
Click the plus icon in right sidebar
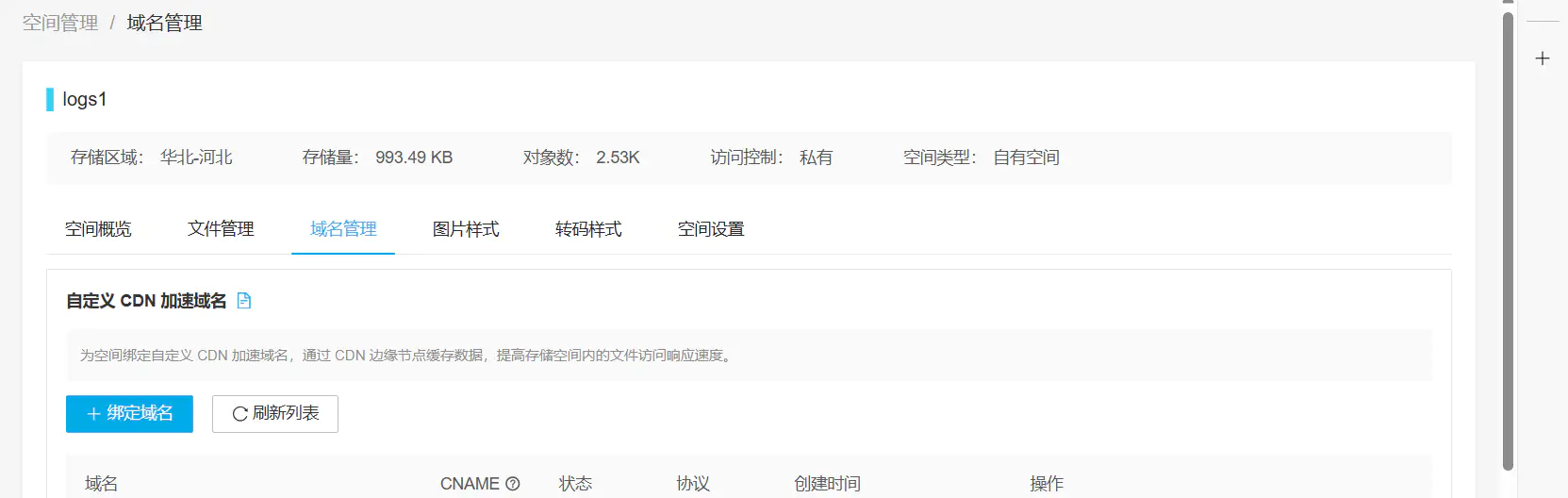coord(1543,58)
